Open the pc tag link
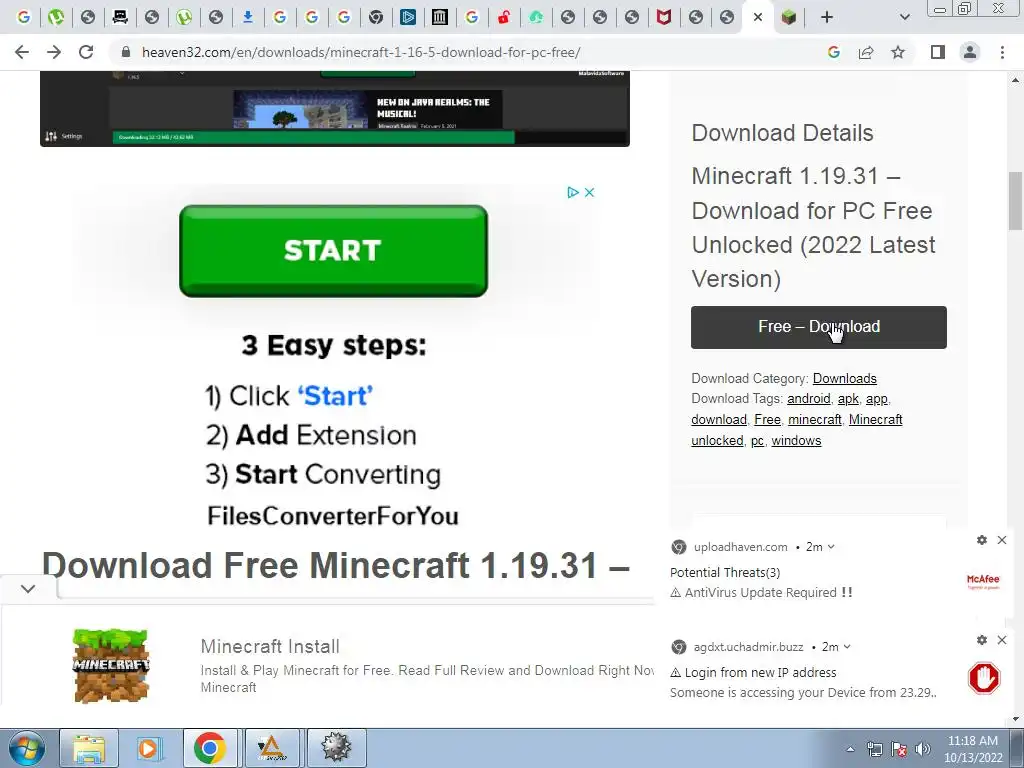Screen dimensions: 1024x768 pyautogui.click(x=757, y=441)
